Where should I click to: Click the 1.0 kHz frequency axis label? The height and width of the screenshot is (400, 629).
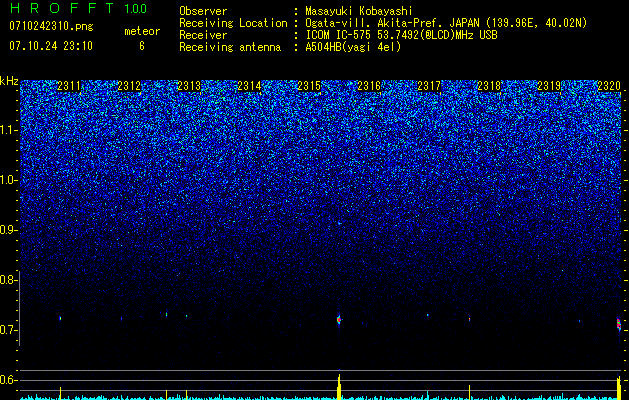coord(8,180)
